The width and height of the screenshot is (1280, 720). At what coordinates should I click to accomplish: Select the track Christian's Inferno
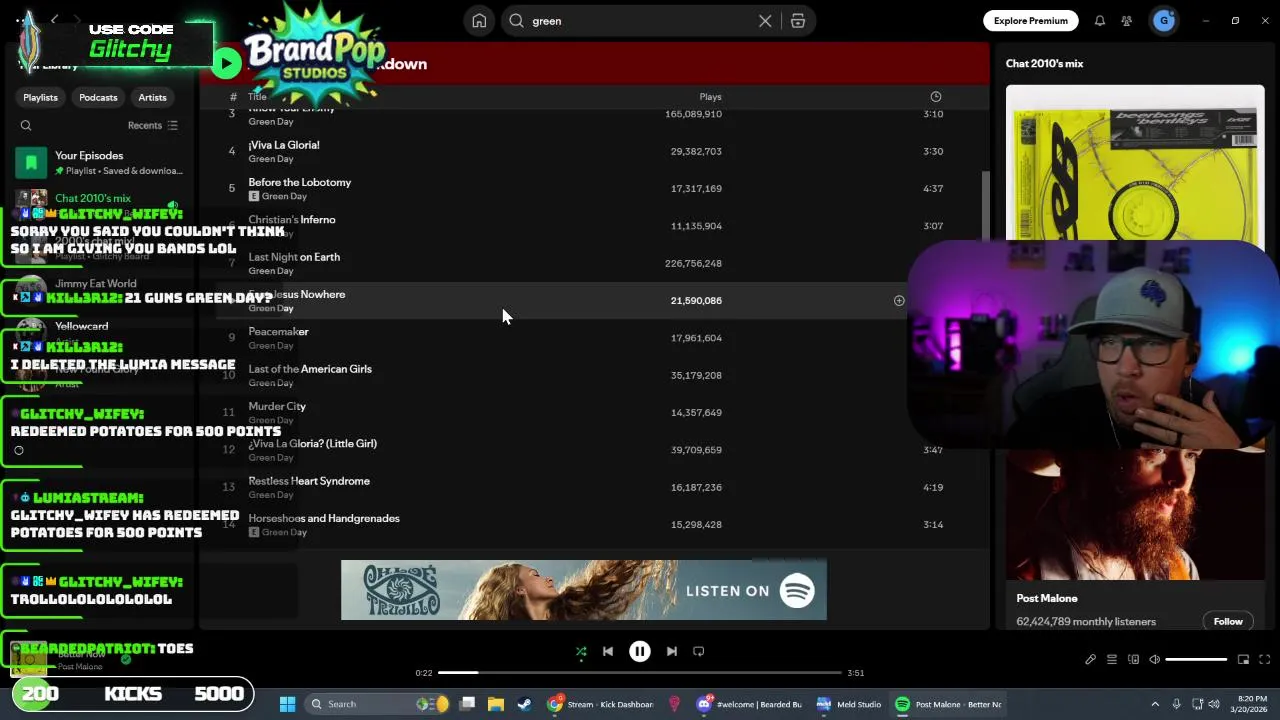click(x=291, y=220)
